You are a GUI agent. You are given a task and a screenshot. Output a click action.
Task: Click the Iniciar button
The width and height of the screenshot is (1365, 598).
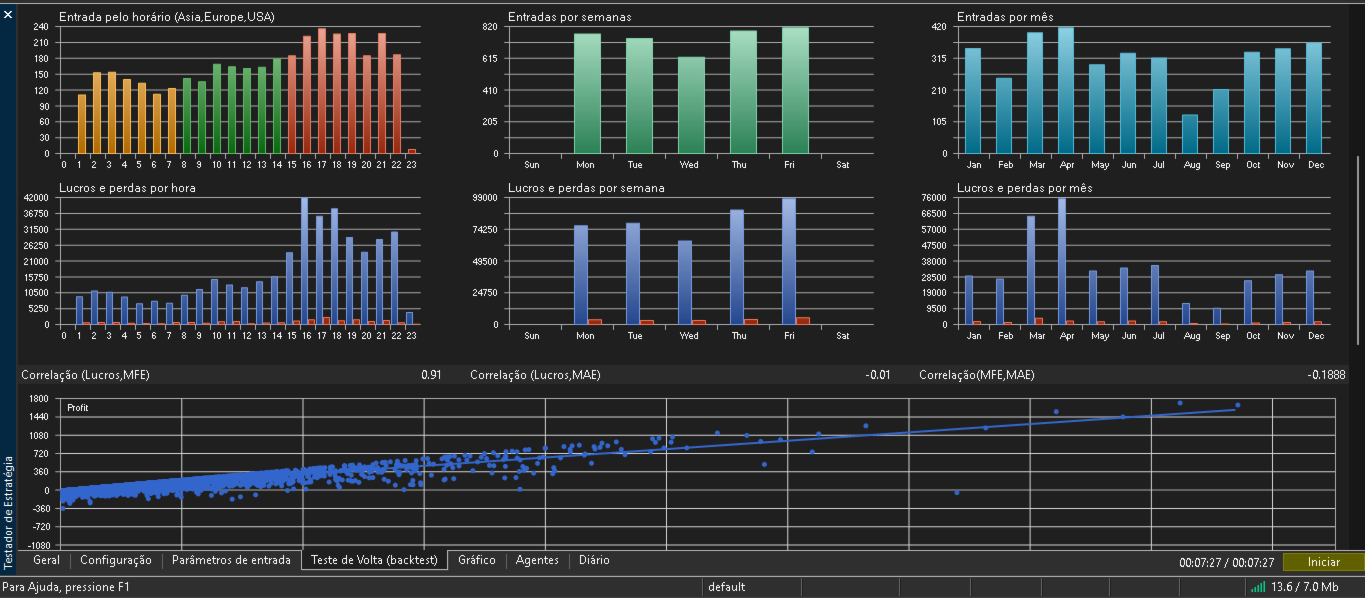1323,562
